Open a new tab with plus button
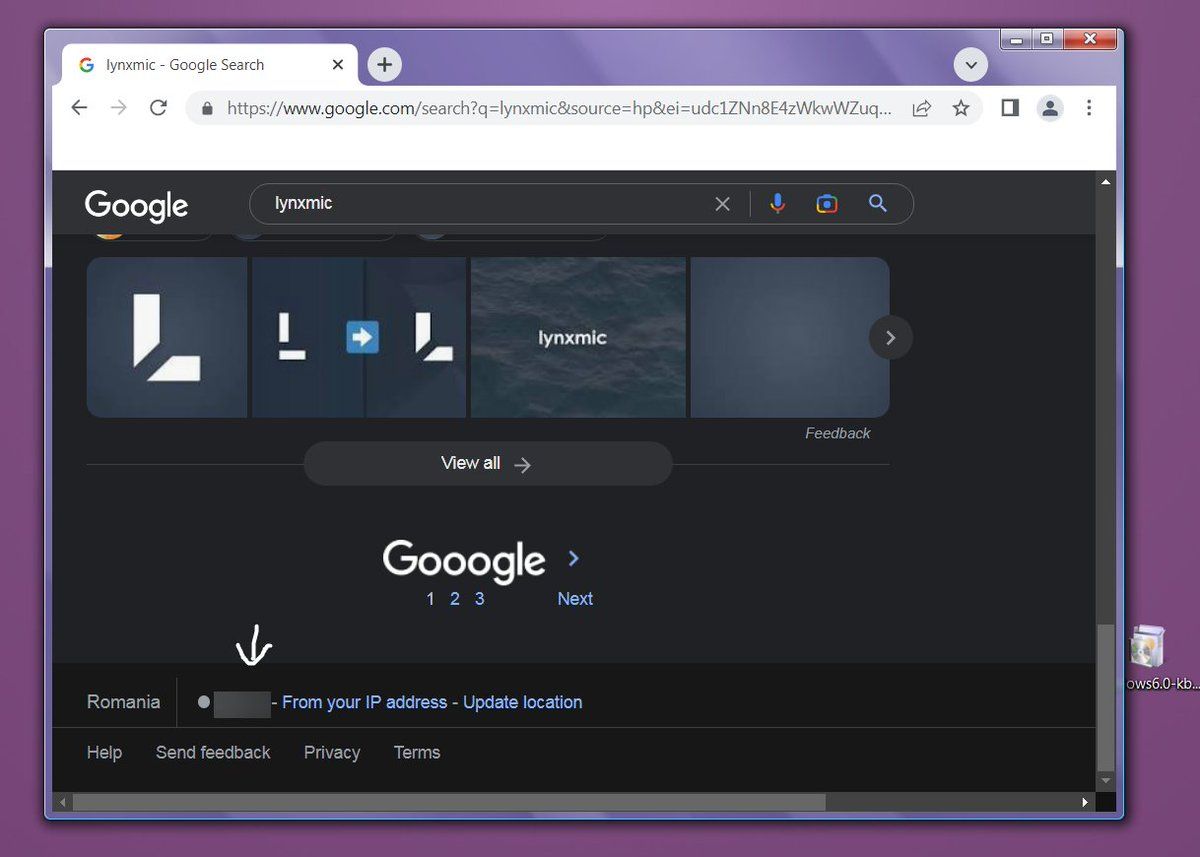The width and height of the screenshot is (1200, 857). (x=385, y=65)
